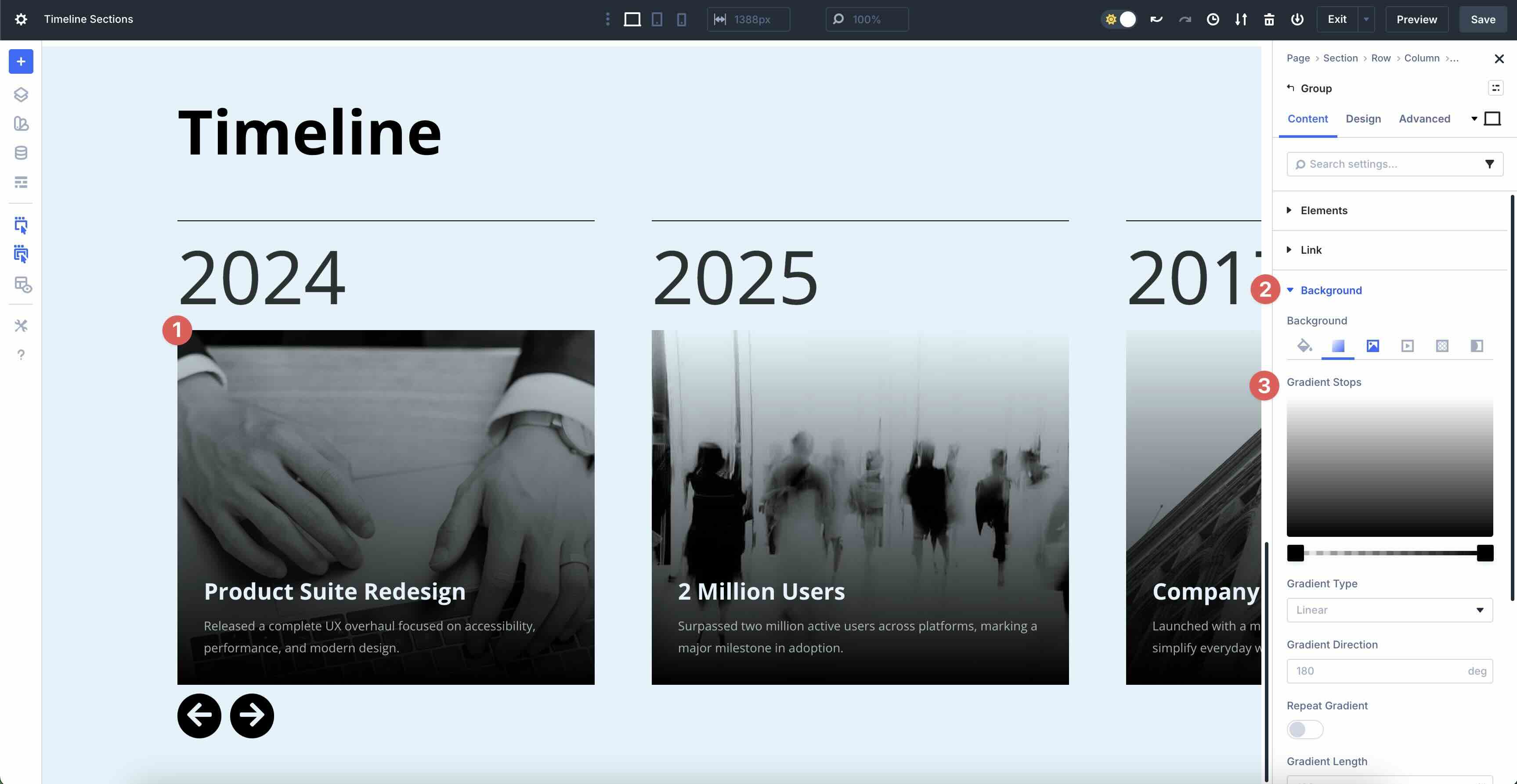This screenshot has width=1517, height=784.
Task: Switch to the Design tab
Action: 1363,119
